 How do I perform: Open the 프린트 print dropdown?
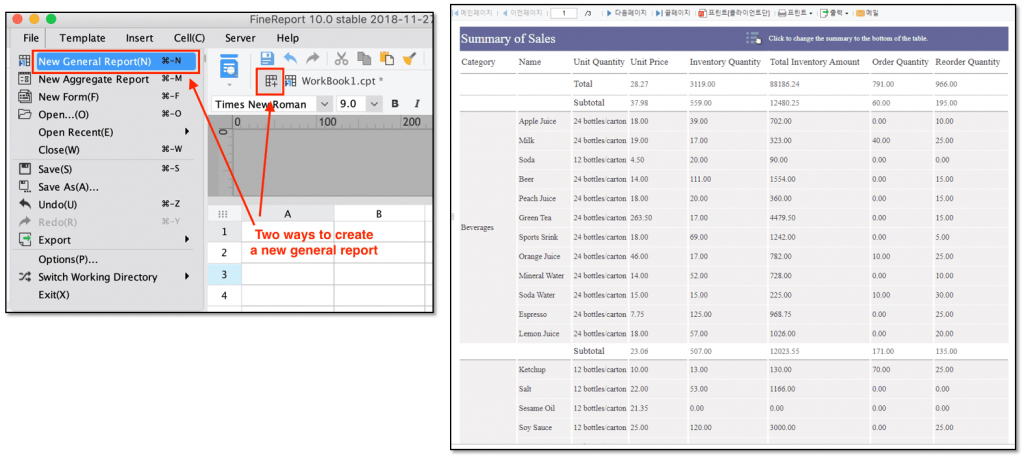[810, 13]
